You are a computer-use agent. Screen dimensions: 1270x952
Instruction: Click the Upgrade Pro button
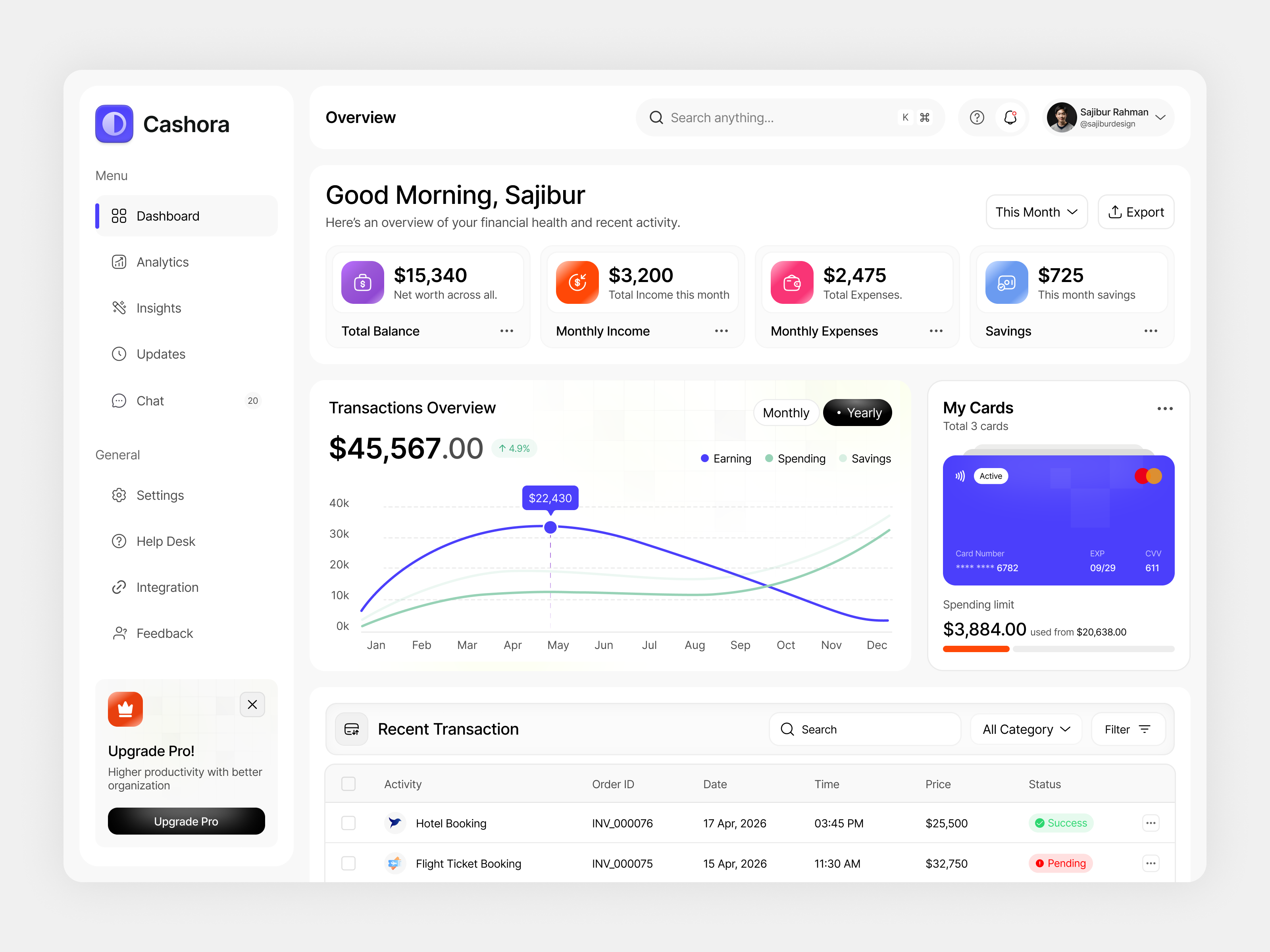pos(186,821)
